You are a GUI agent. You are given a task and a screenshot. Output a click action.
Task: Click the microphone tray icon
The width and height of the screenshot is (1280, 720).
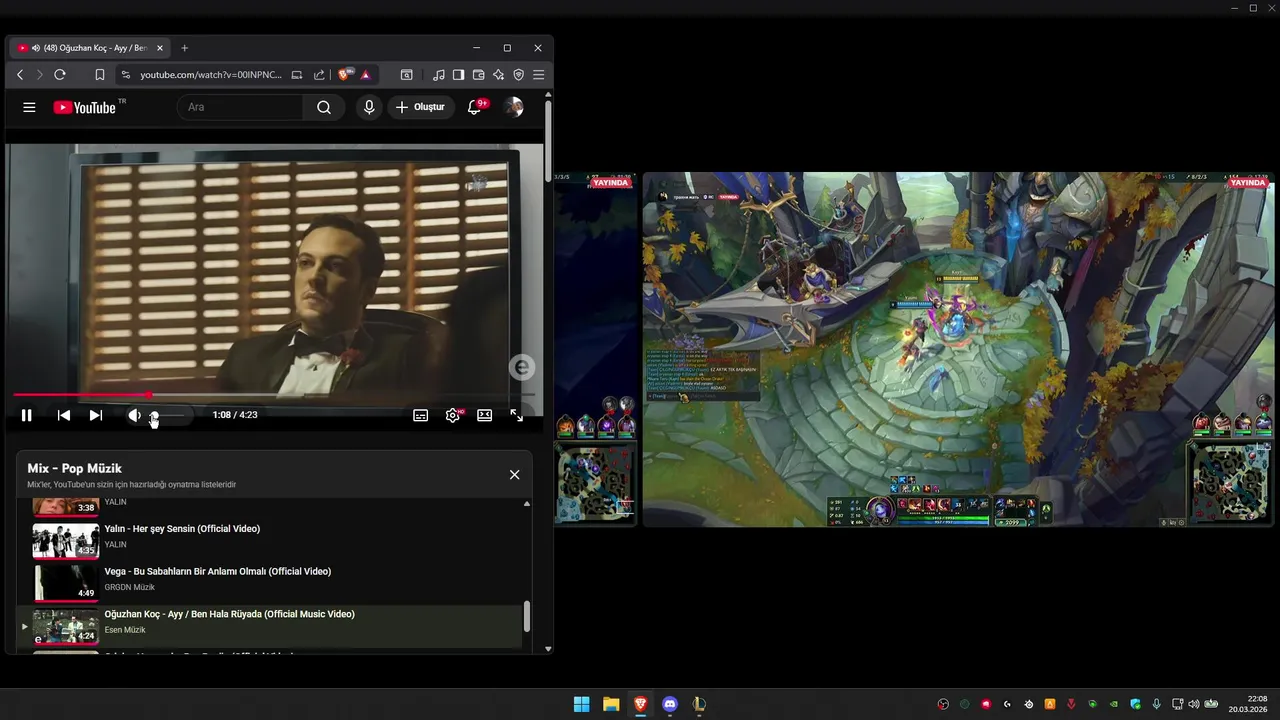1156,704
